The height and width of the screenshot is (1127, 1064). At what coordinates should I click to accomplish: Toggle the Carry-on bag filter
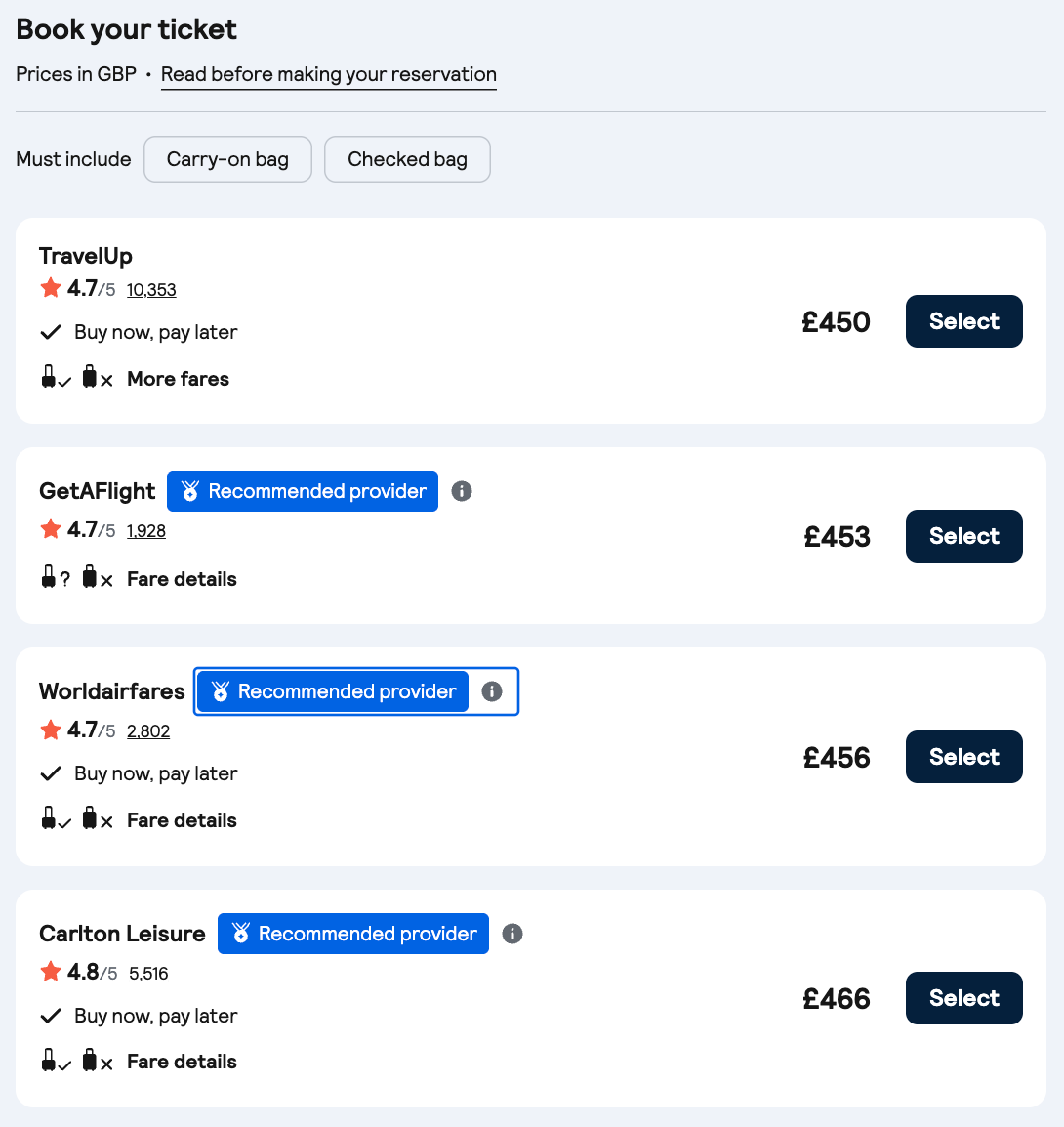(227, 159)
